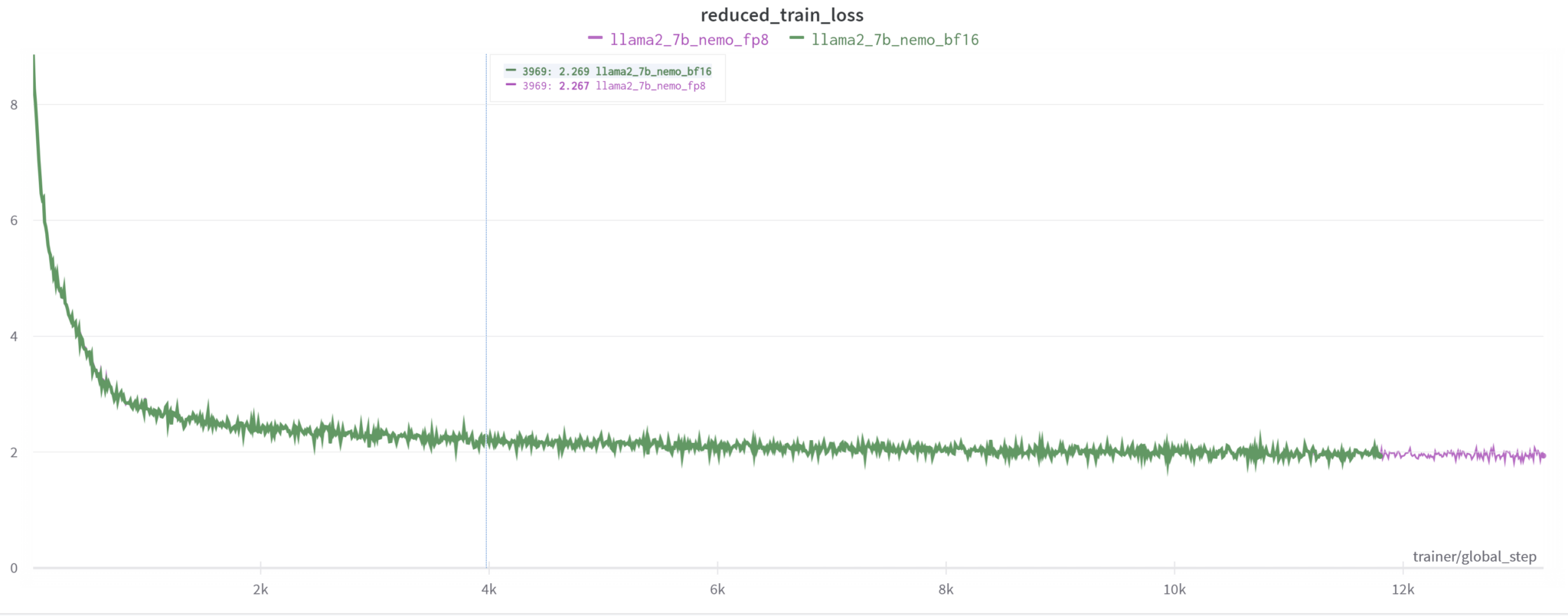Toggle the llama2_7b_nemo_fp8 legend label
The width and height of the screenshot is (1568, 616).
click(x=689, y=40)
